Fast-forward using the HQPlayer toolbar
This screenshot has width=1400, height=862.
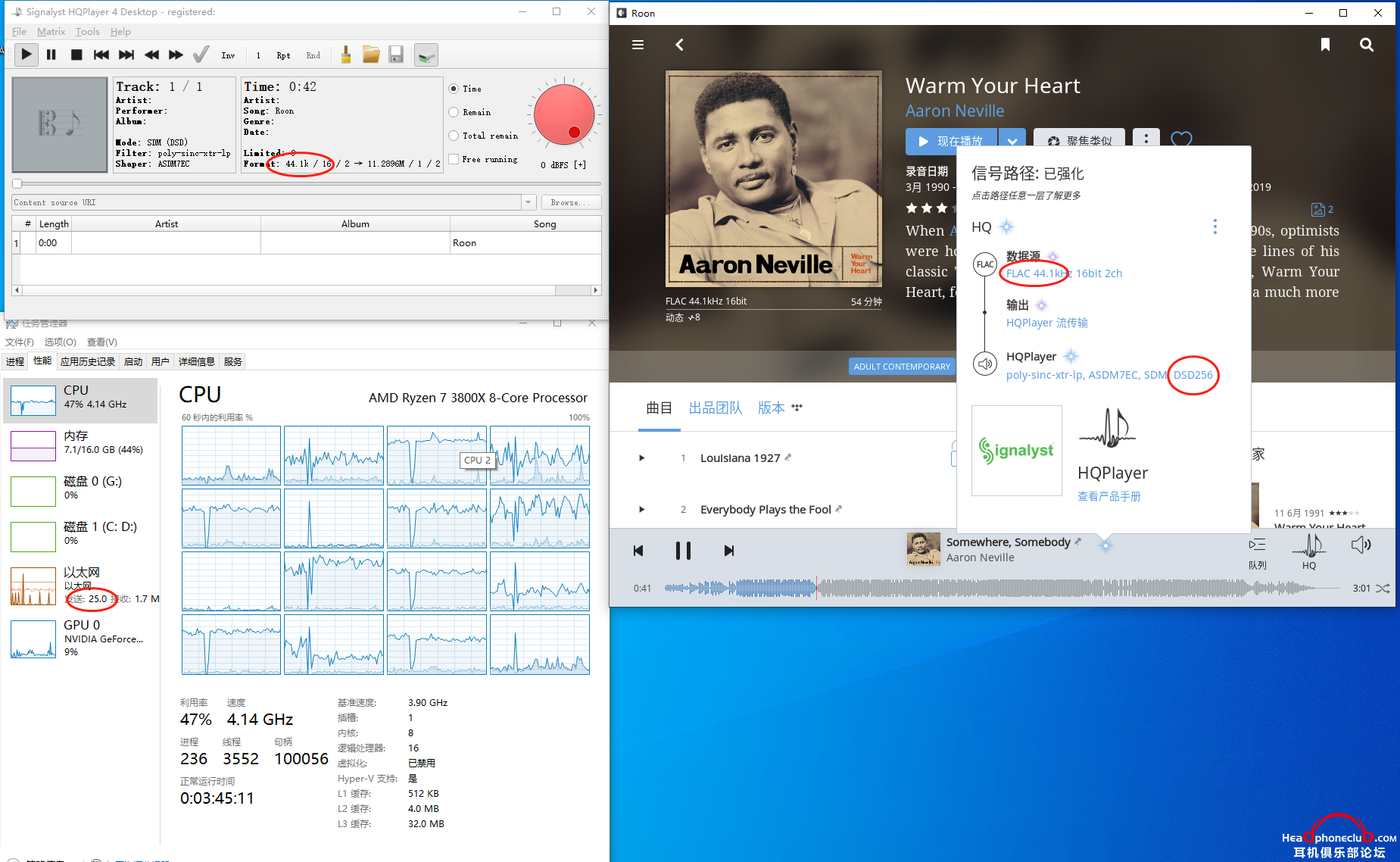pyautogui.click(x=176, y=55)
